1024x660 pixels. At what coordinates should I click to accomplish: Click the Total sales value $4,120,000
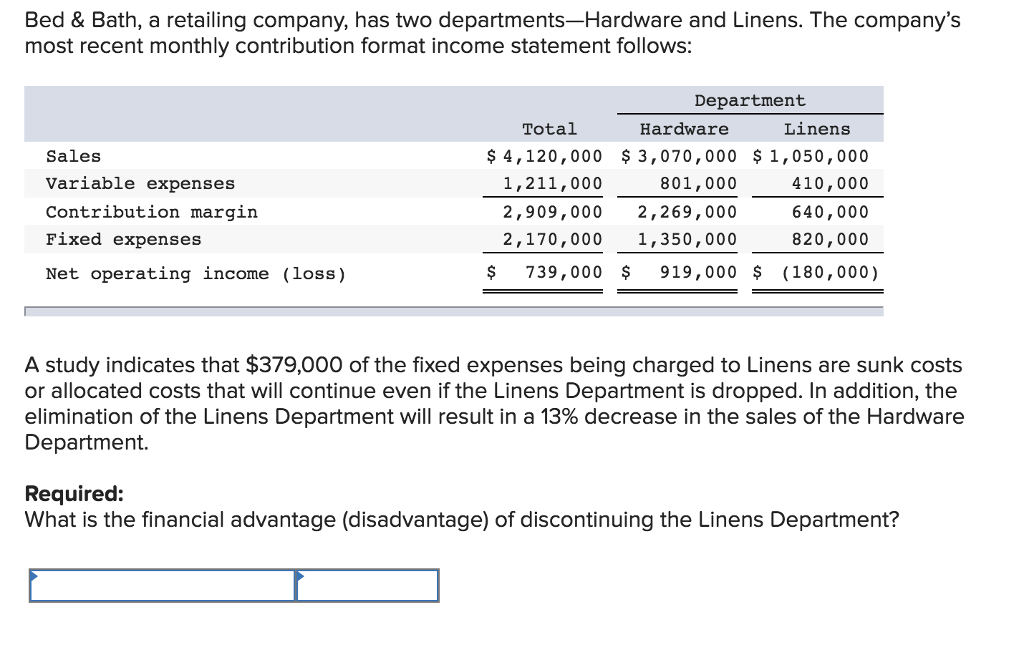point(545,156)
